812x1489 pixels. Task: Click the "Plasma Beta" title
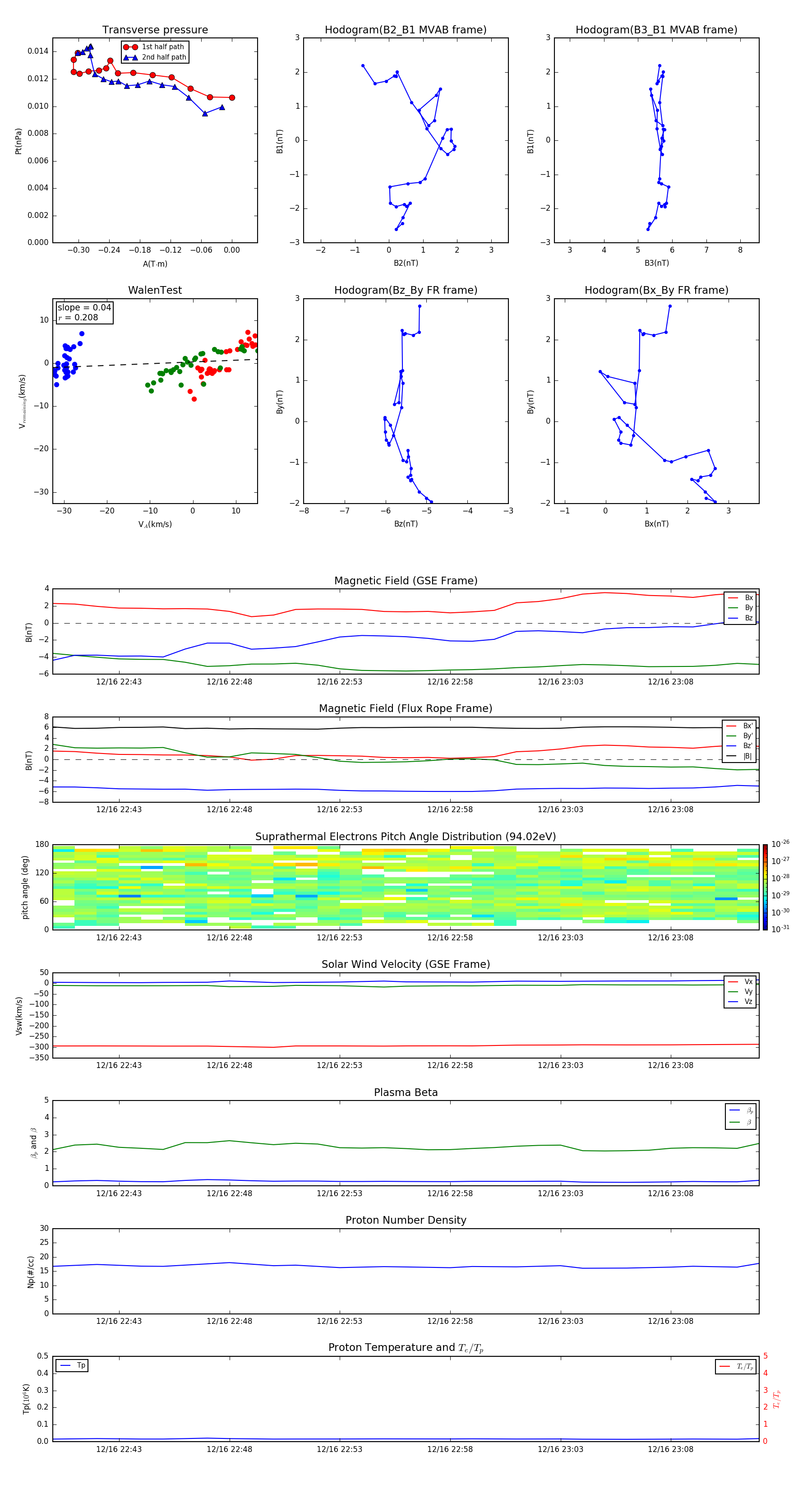406,1092
